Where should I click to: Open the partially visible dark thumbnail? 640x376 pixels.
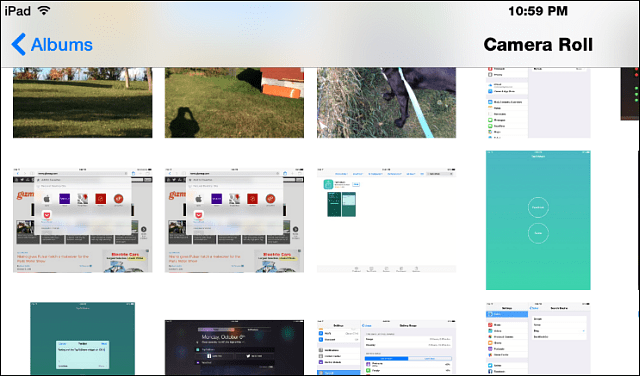click(630, 94)
